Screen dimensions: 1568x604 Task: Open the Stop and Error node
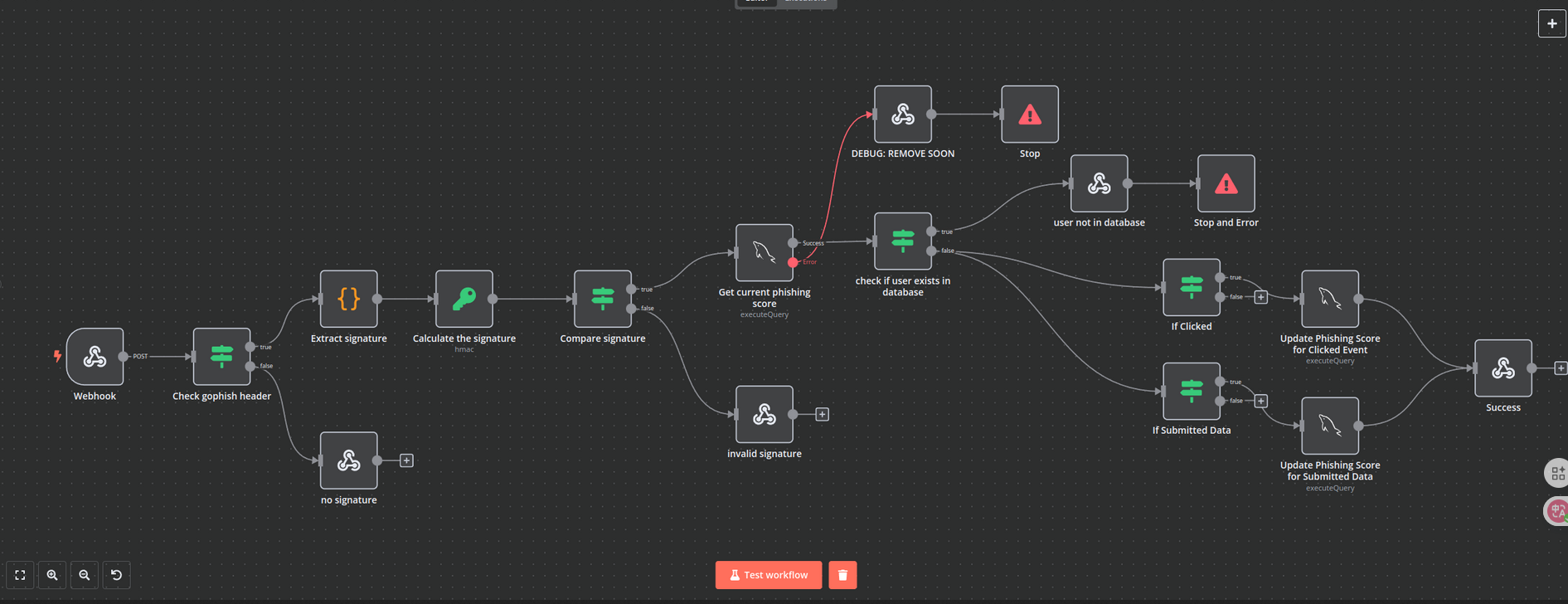[x=1226, y=183]
